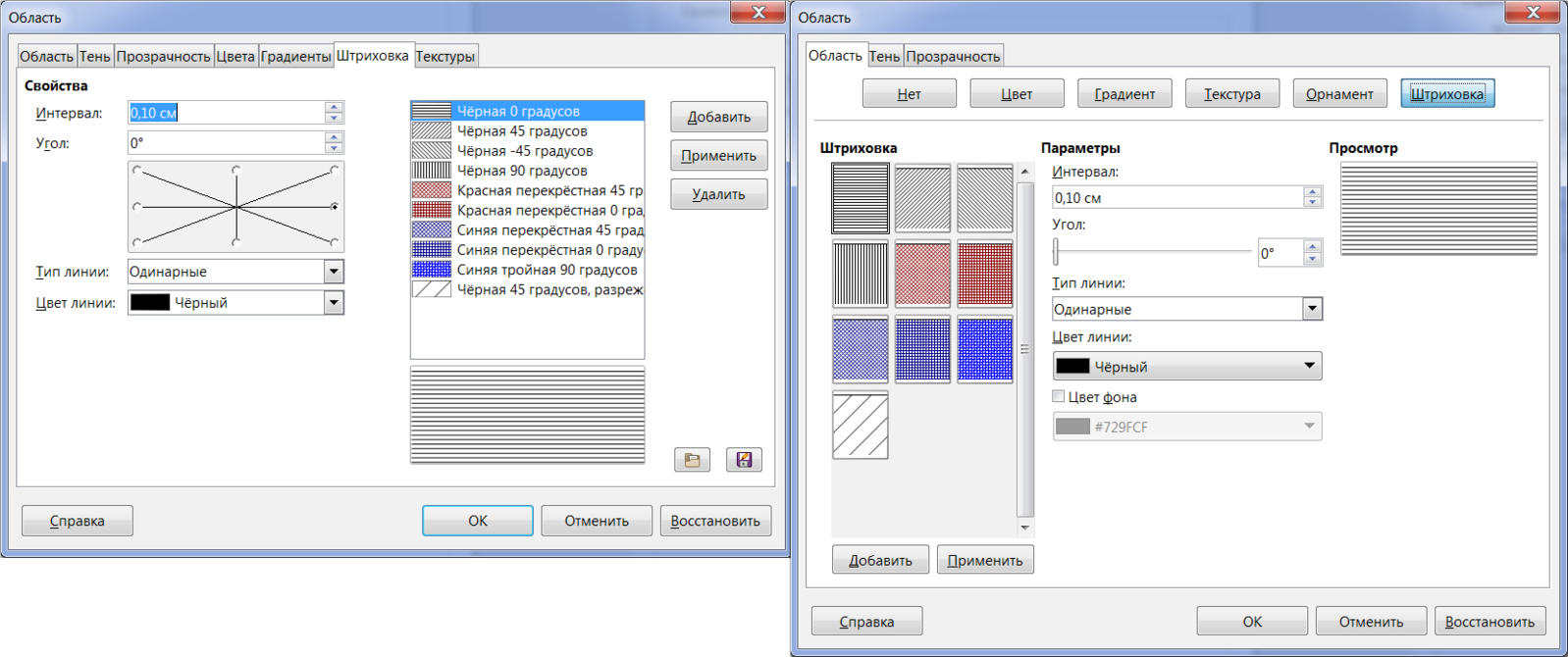Select the black vertical 90 degree hatch thumbnail
The image size is (1568, 657).
[x=860, y=274]
